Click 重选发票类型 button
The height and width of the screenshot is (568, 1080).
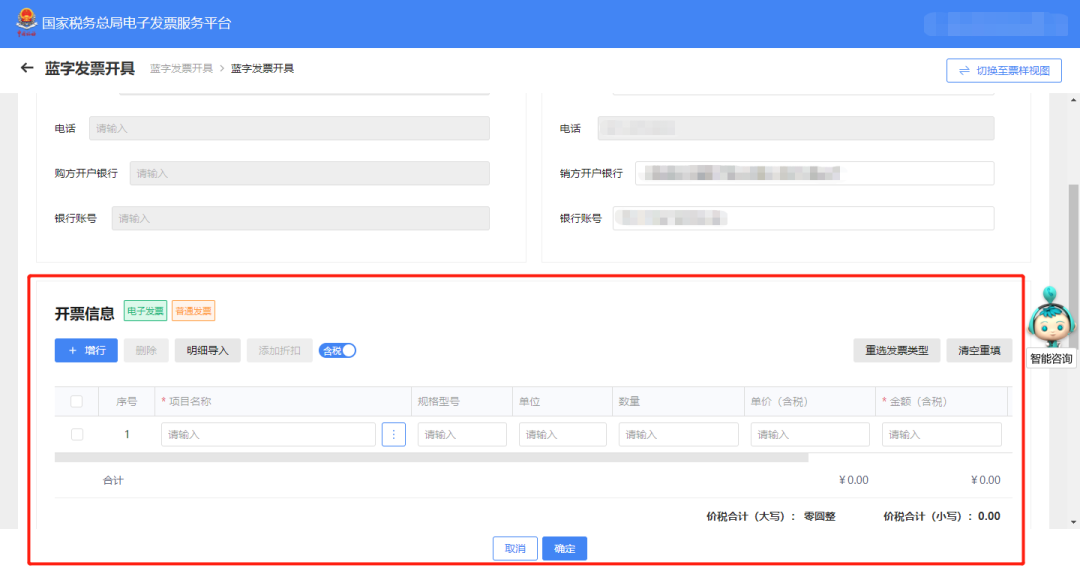[897, 350]
